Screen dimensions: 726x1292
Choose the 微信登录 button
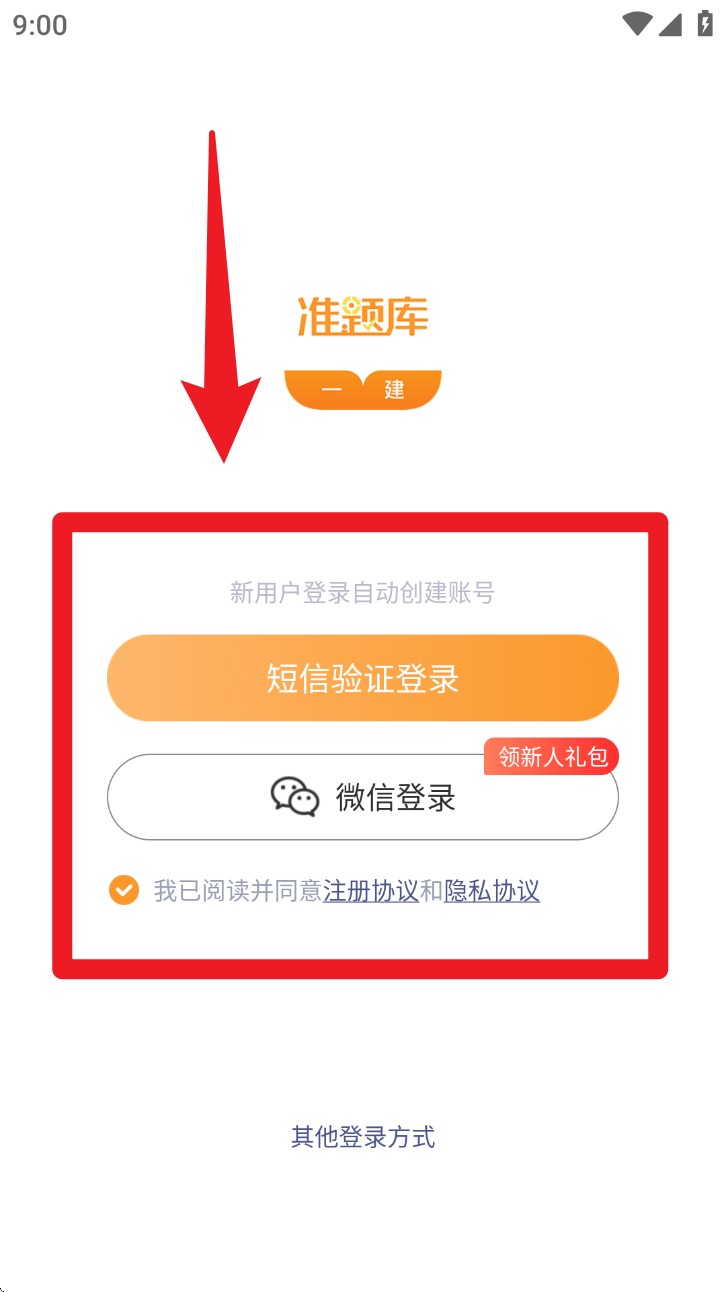[x=363, y=797]
